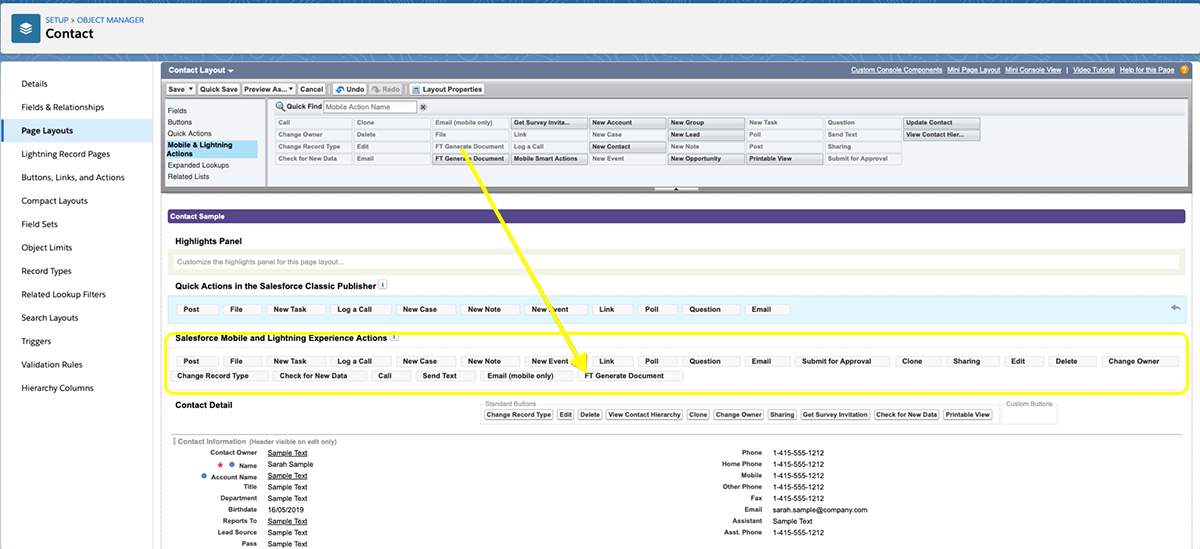This screenshot has width=1200, height=549.
Task: Open Hierarchy Columns in sidebar
Action: (x=57, y=388)
